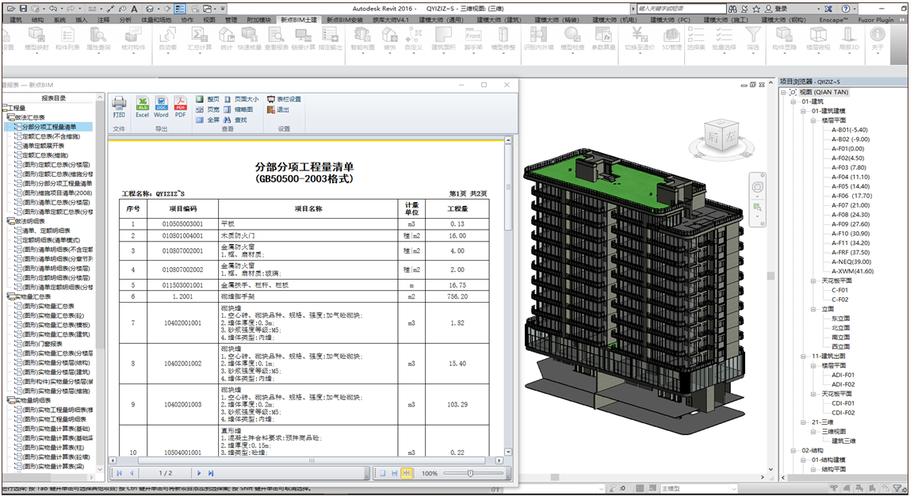The height and width of the screenshot is (500, 914).
Task: Click zoom region tool on navigation bar
Action: 757,207
